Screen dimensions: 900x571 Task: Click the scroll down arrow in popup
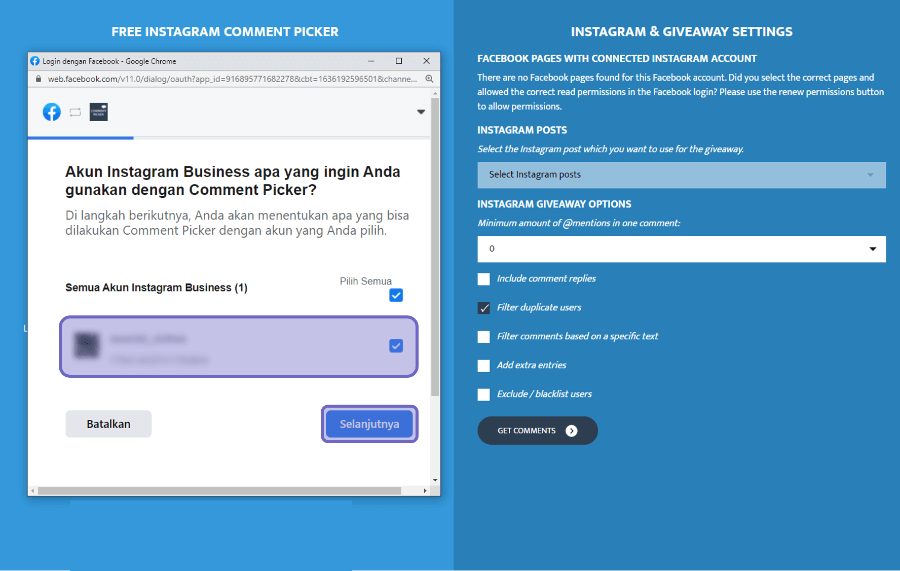coord(435,480)
